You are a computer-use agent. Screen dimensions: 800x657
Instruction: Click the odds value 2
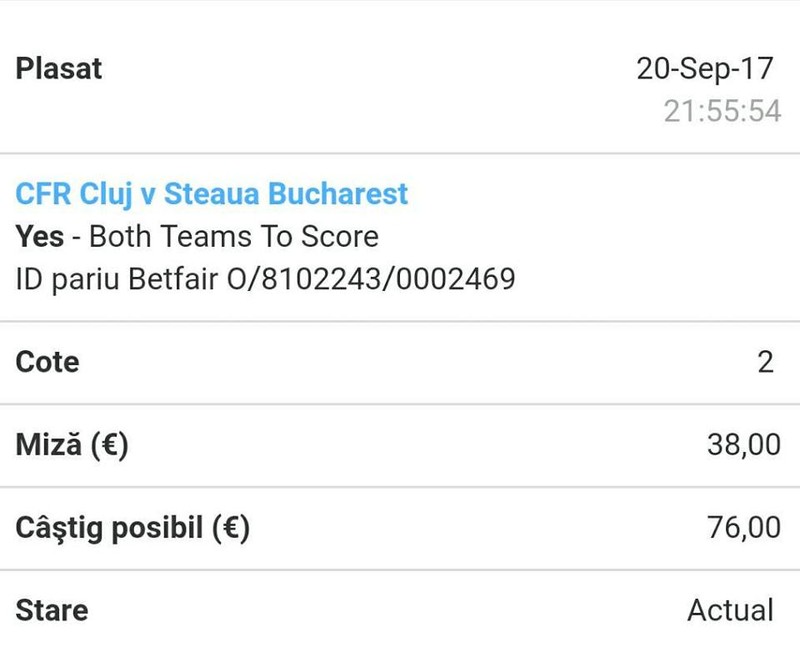click(x=765, y=362)
